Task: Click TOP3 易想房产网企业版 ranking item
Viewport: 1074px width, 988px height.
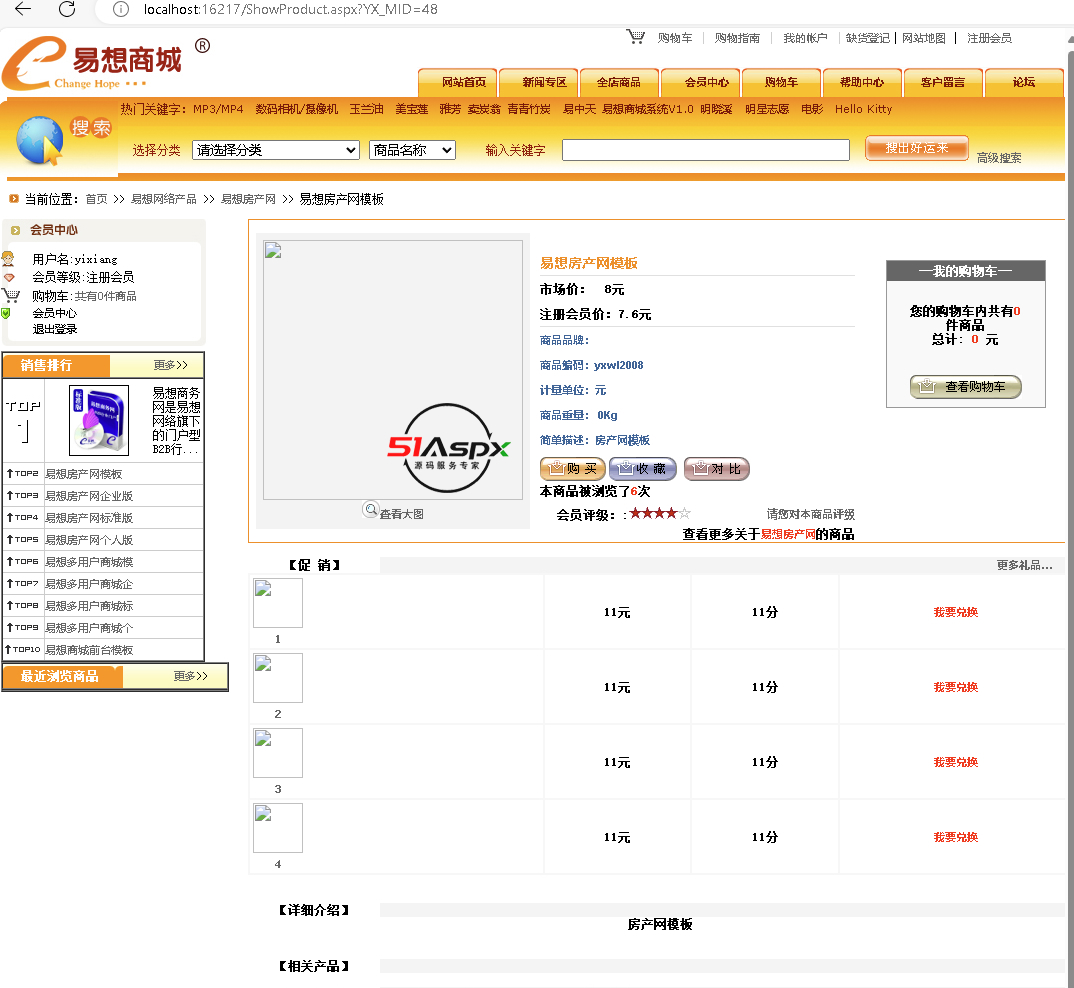Action: (89, 496)
